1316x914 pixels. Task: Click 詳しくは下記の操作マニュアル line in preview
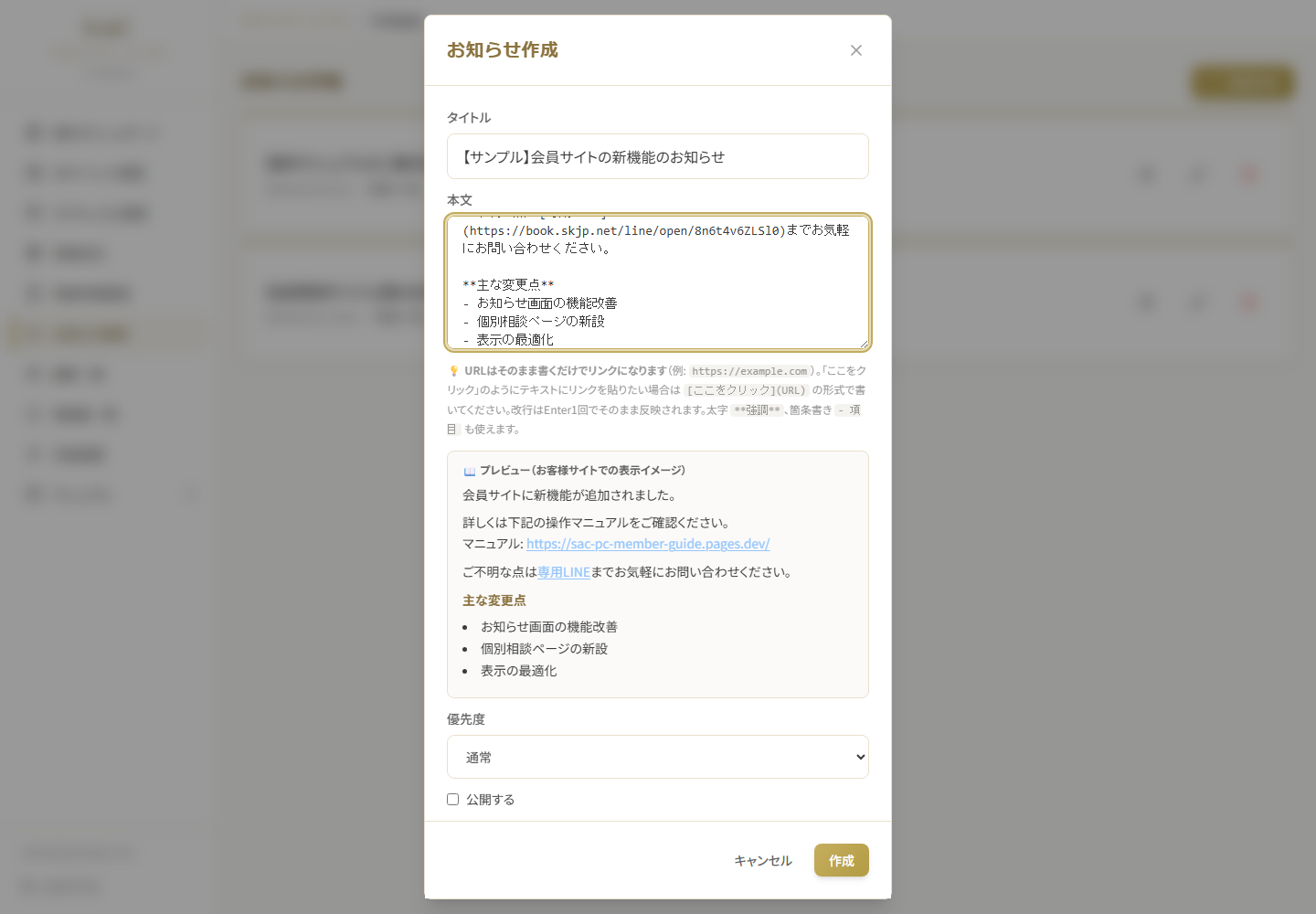coord(596,523)
